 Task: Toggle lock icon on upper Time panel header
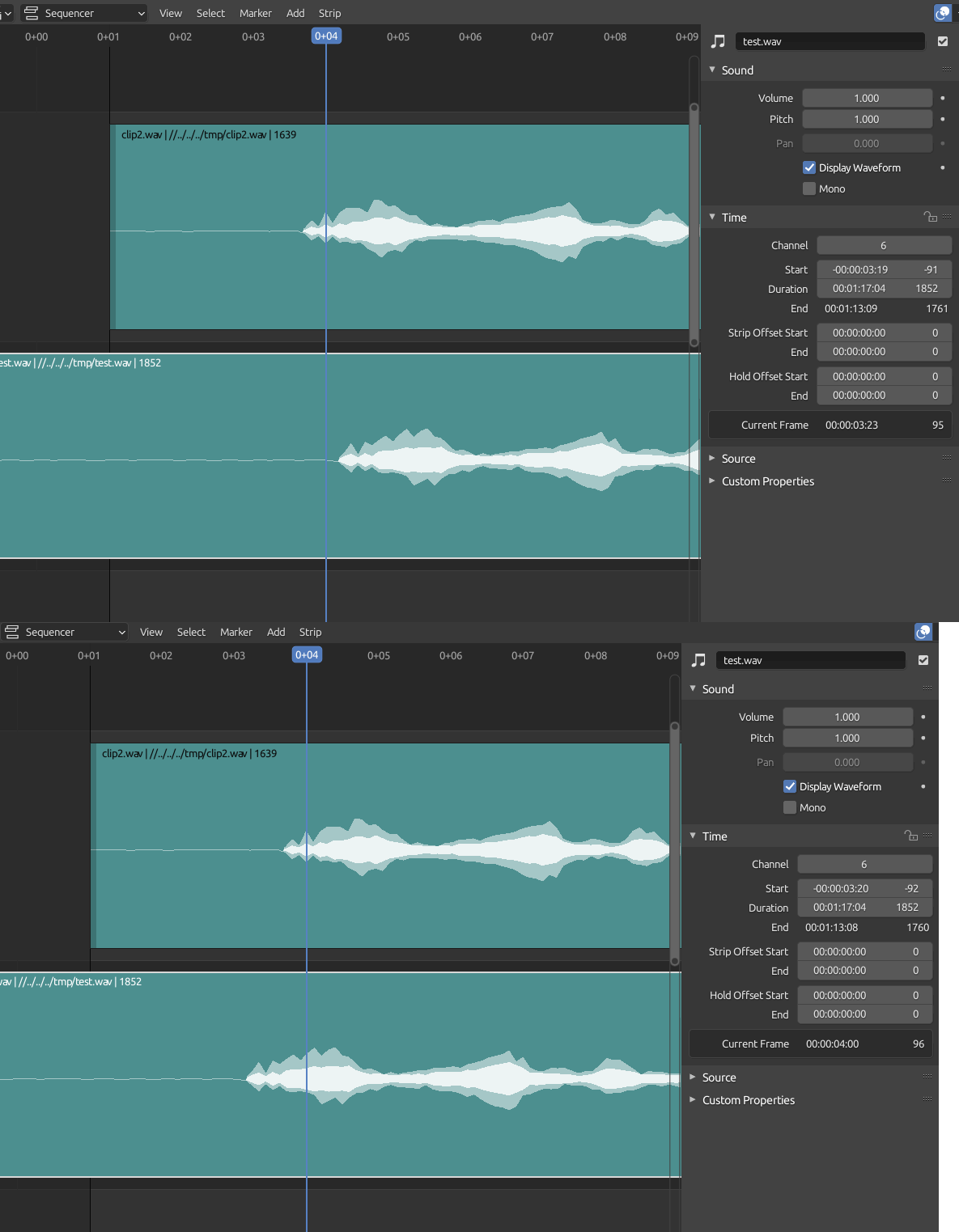click(x=931, y=217)
